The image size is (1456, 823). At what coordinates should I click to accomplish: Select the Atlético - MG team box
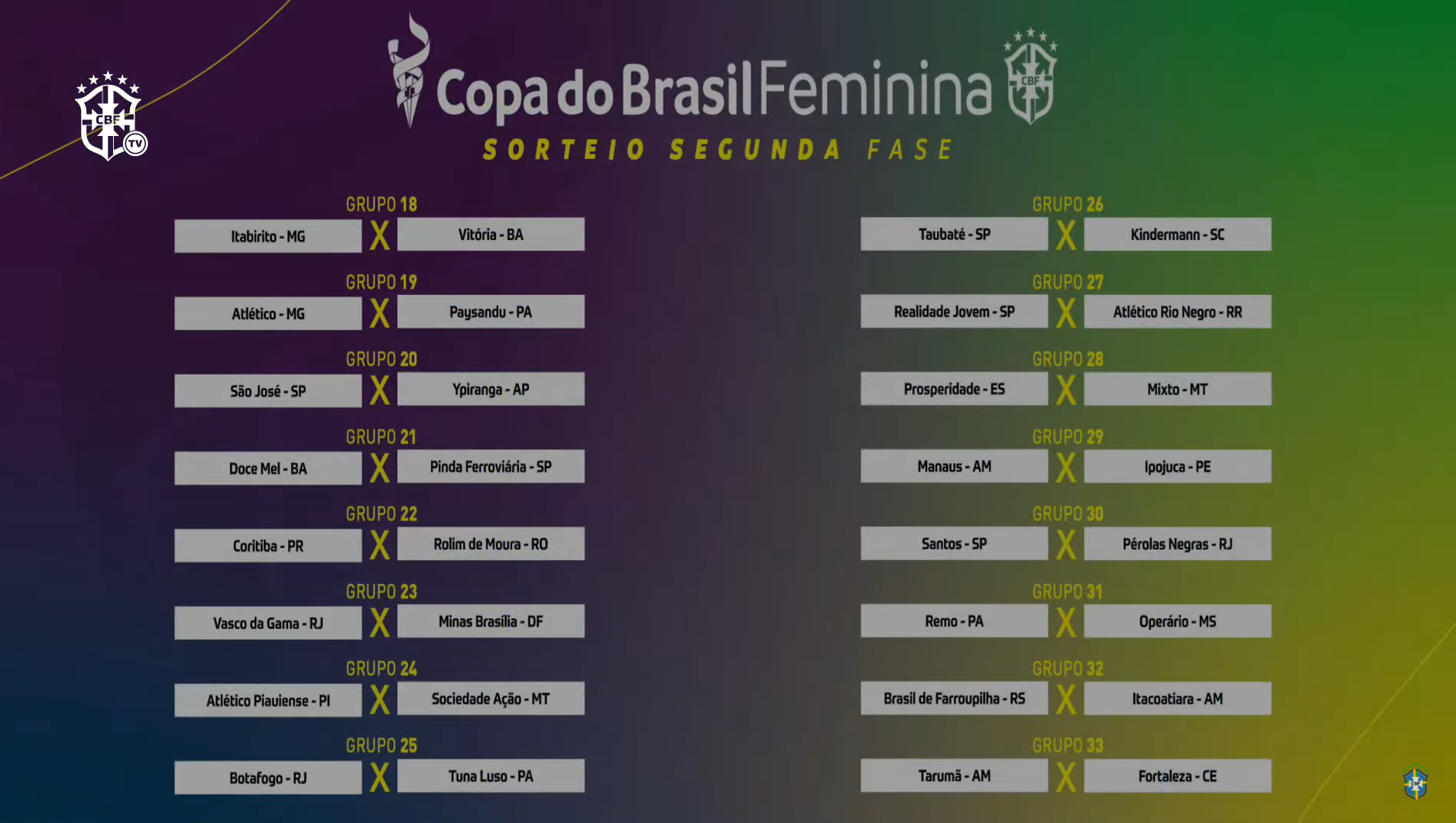[268, 314]
